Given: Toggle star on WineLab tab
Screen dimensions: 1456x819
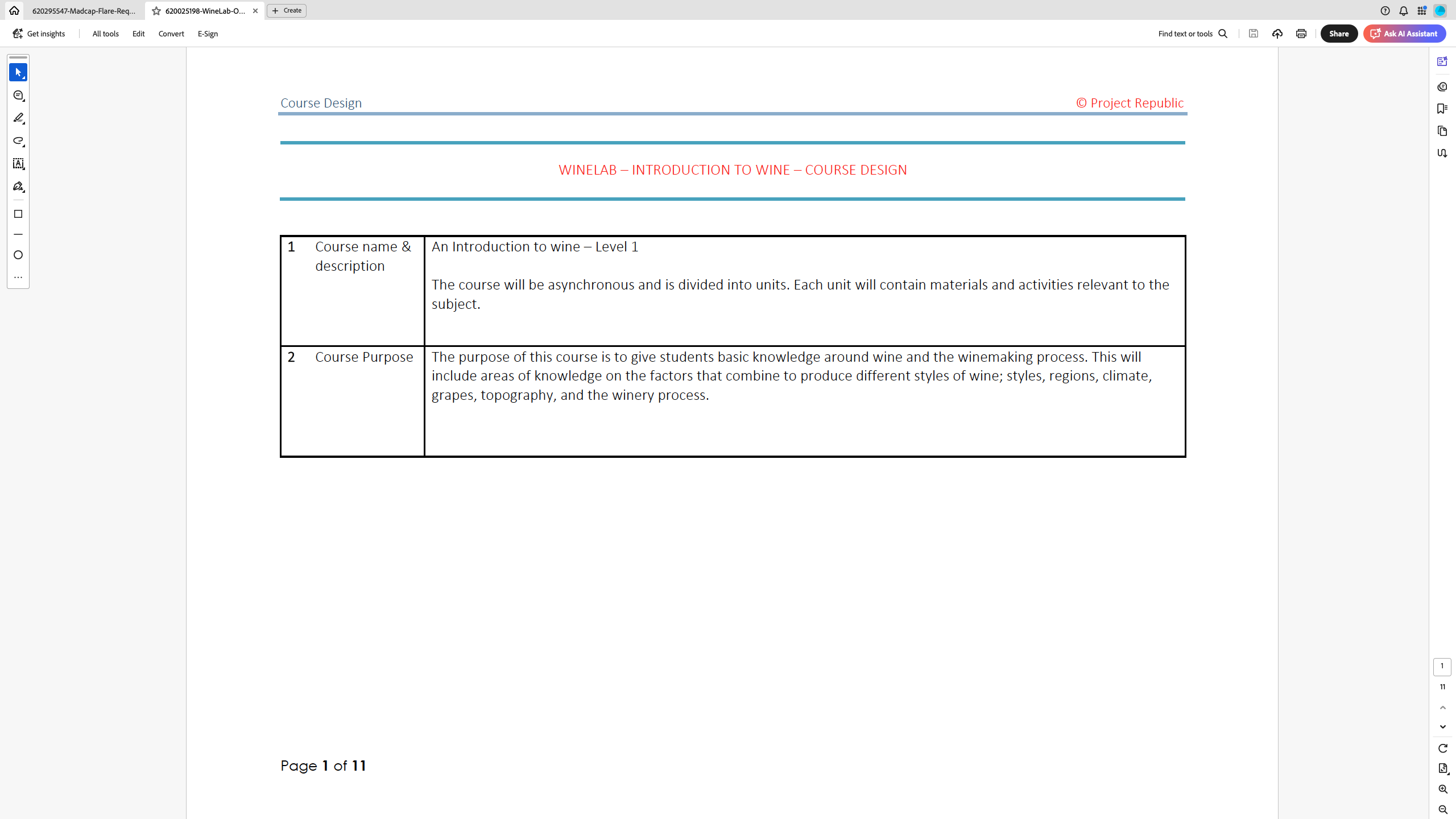Looking at the screenshot, I should (156, 11).
